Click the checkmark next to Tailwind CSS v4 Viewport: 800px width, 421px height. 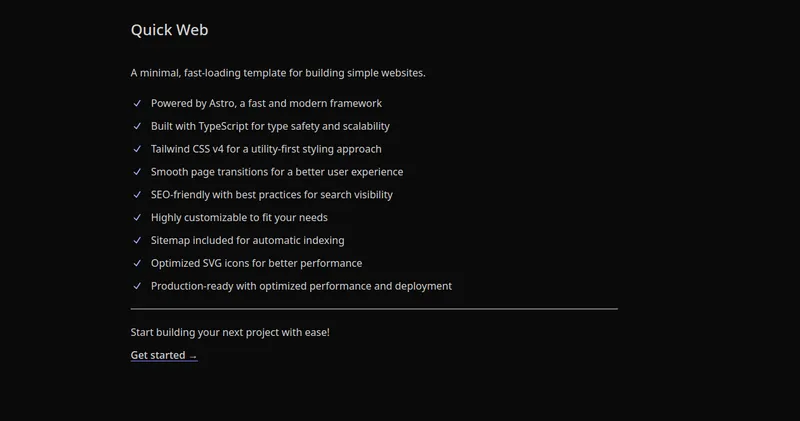coord(136,149)
